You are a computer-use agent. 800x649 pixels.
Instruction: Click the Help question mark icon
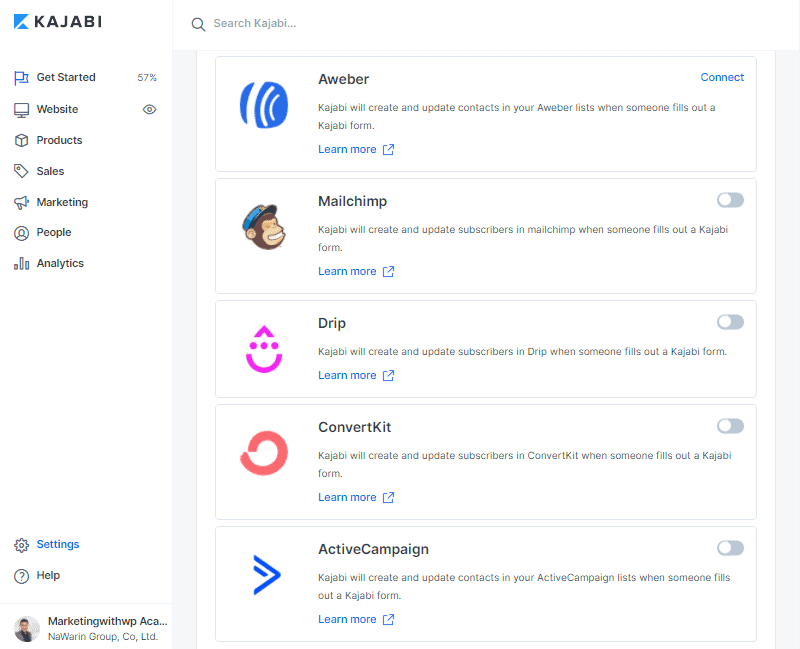(x=21, y=576)
